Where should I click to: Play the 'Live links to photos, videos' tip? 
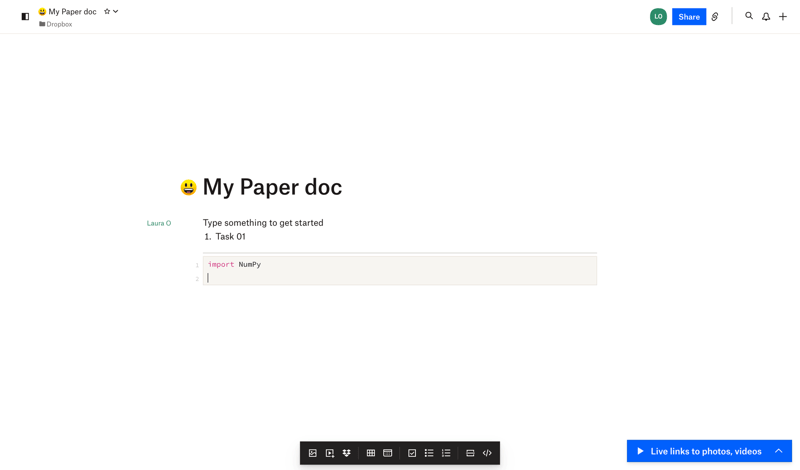click(640, 451)
